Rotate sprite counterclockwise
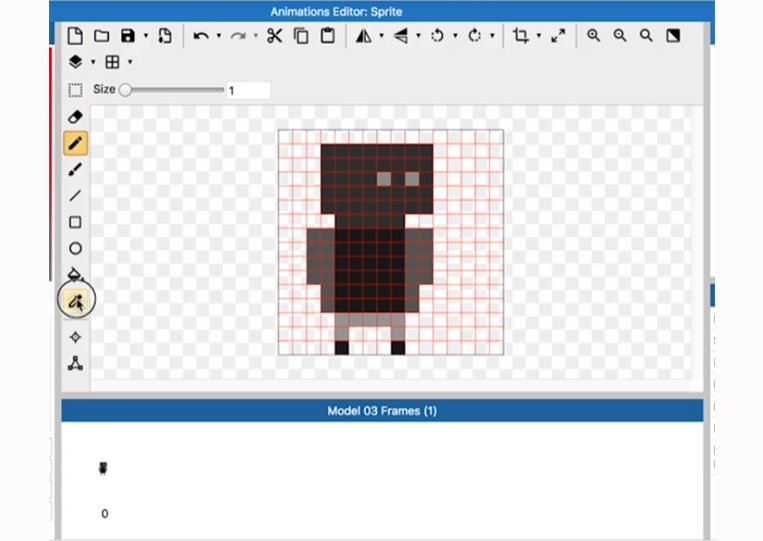 point(437,36)
